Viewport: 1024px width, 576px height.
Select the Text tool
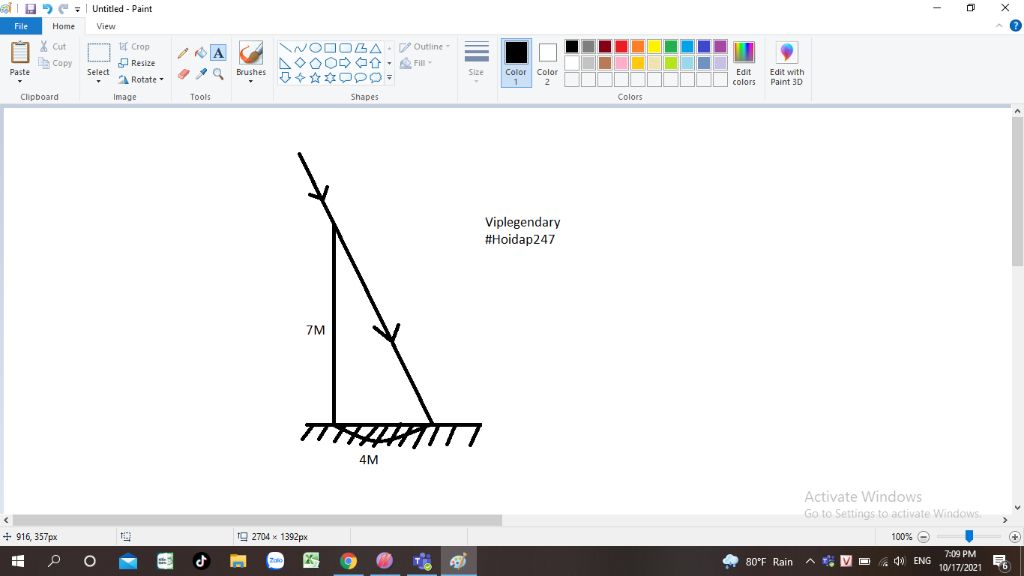tap(218, 53)
